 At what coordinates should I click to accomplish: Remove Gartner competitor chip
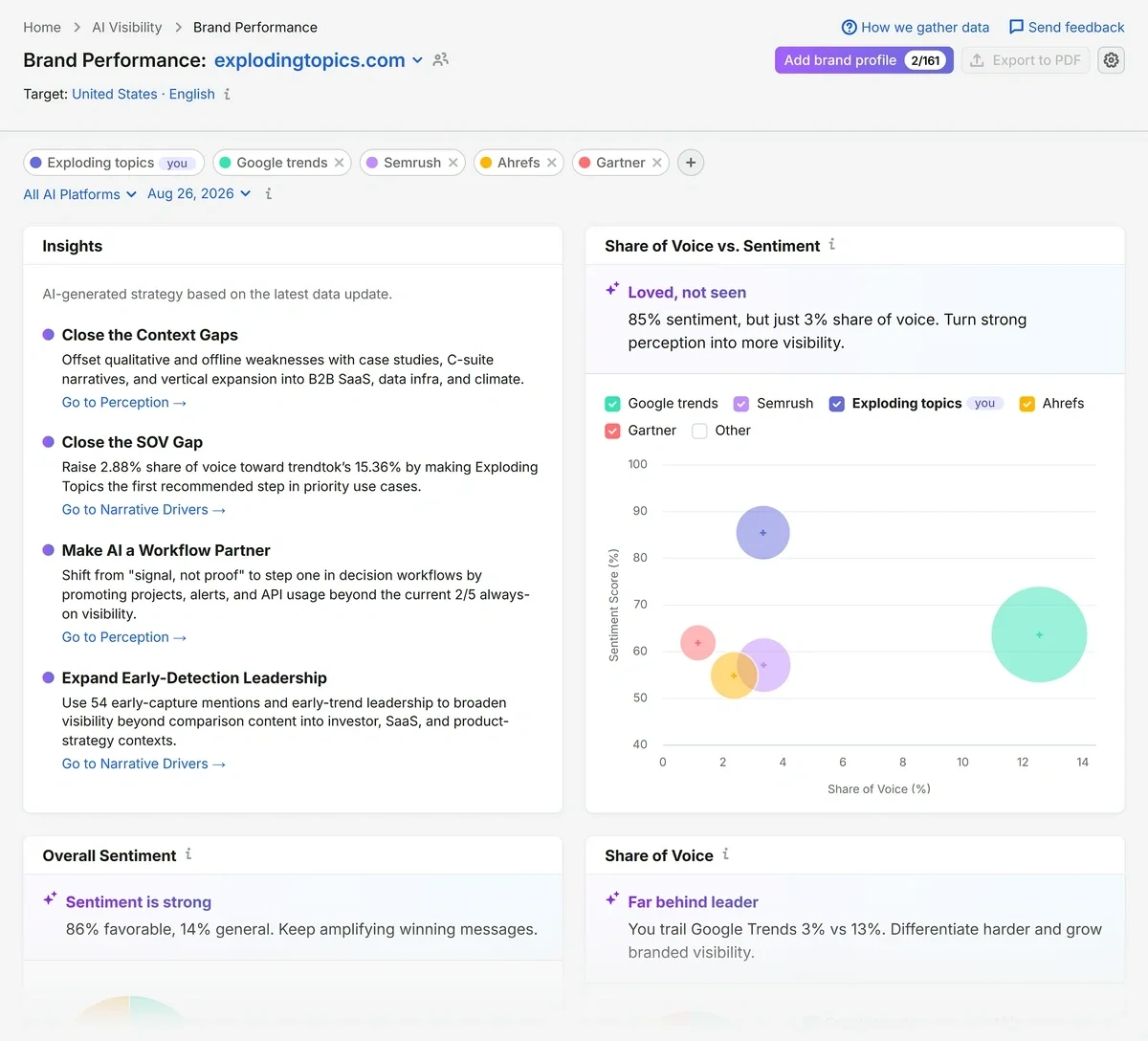(x=656, y=163)
